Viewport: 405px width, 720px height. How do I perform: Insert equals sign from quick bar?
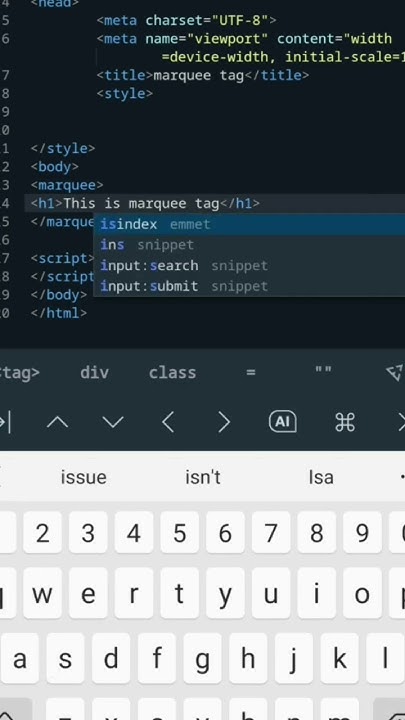pos(251,372)
